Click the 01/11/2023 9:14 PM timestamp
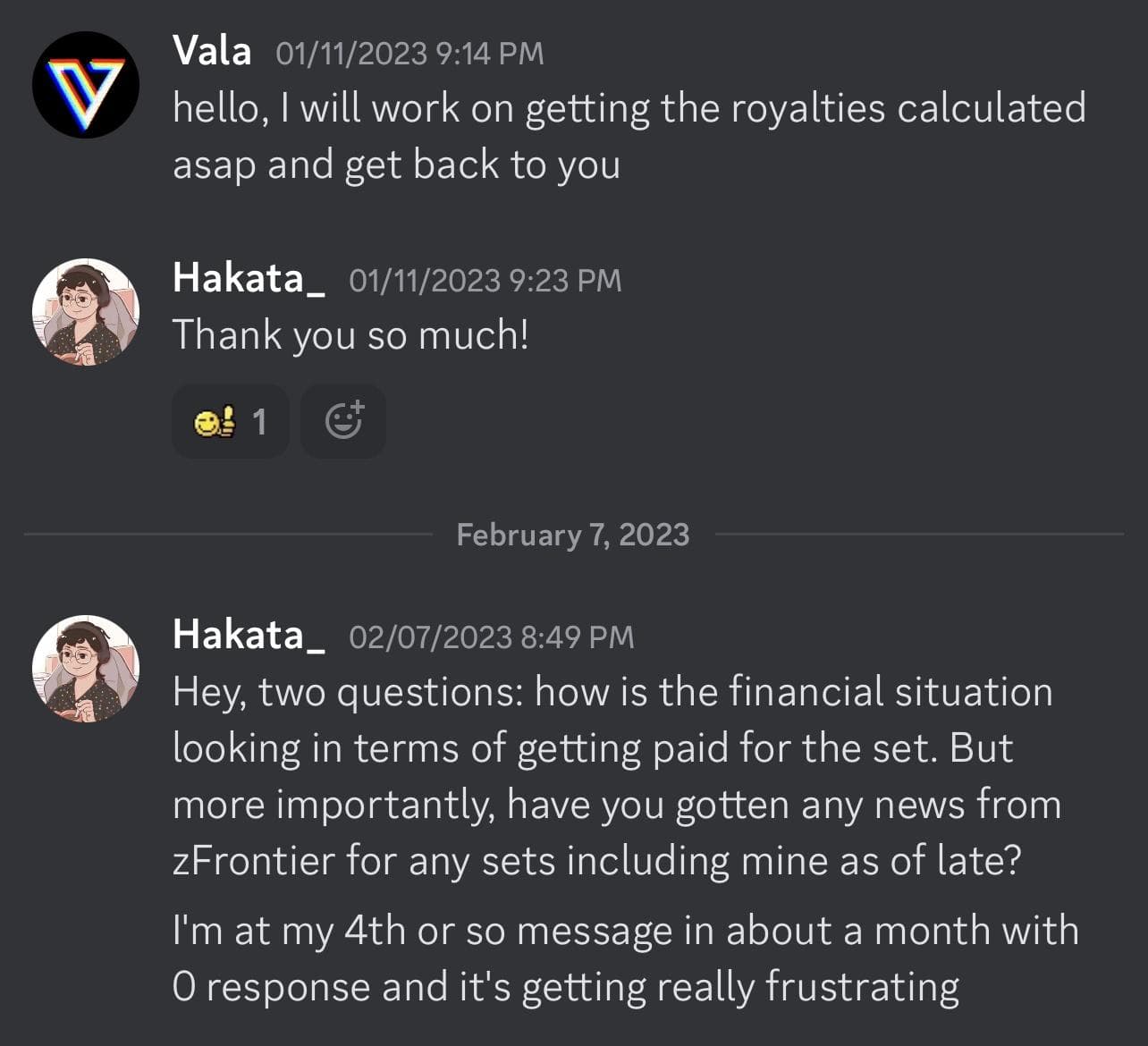The image size is (1148, 1046). click(409, 54)
